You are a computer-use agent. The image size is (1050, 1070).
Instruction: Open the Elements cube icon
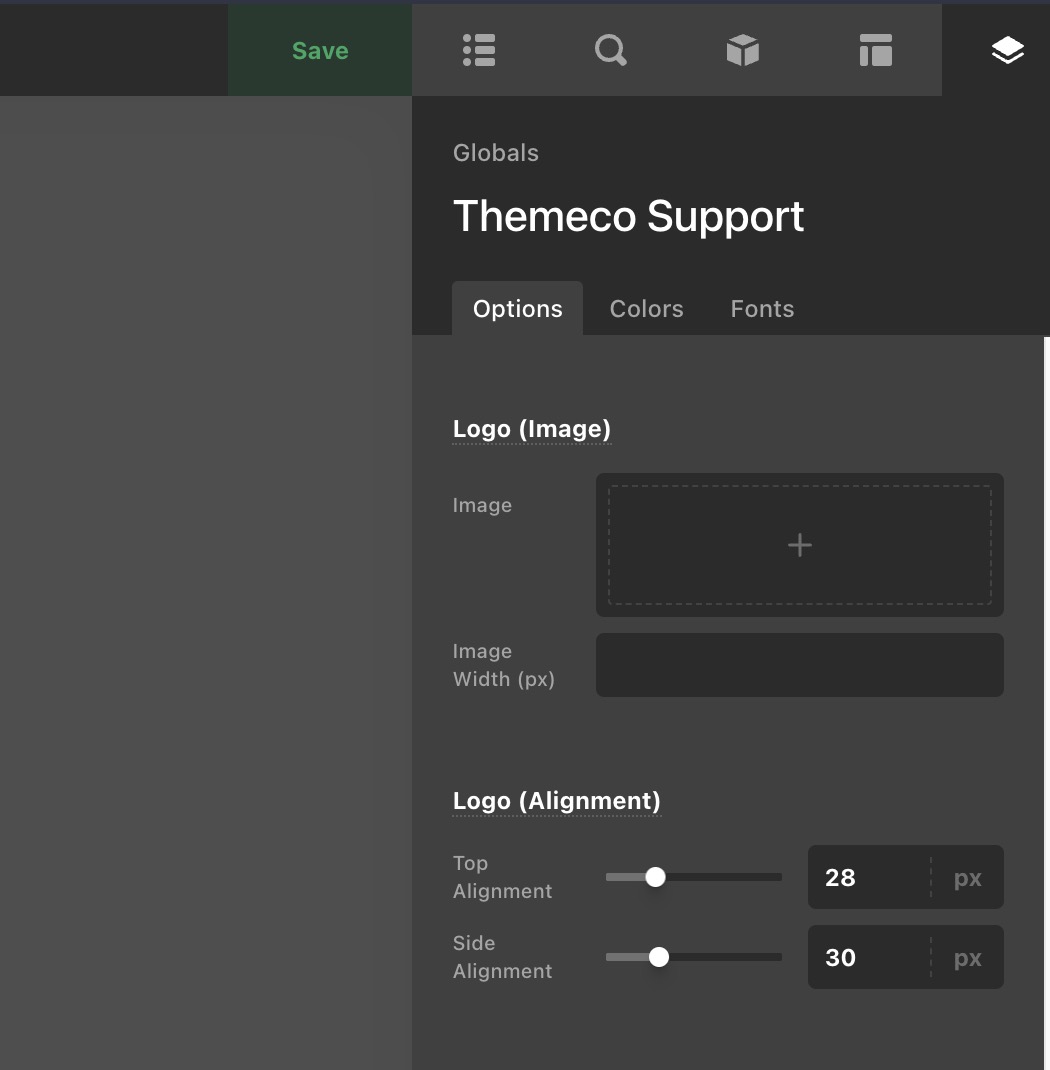742,50
